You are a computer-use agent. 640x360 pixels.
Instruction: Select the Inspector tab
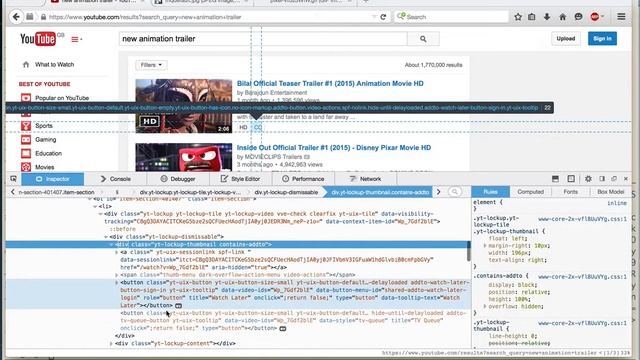pos(53,179)
